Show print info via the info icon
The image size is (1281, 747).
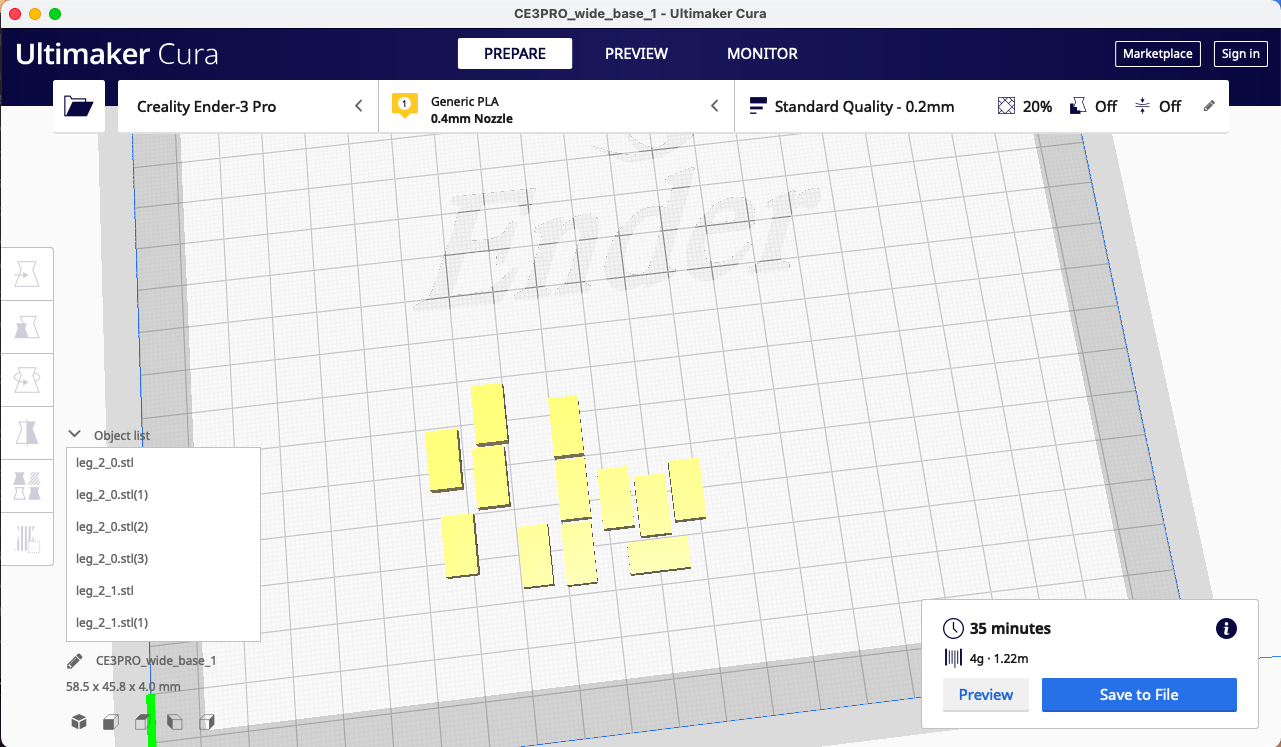1226,629
